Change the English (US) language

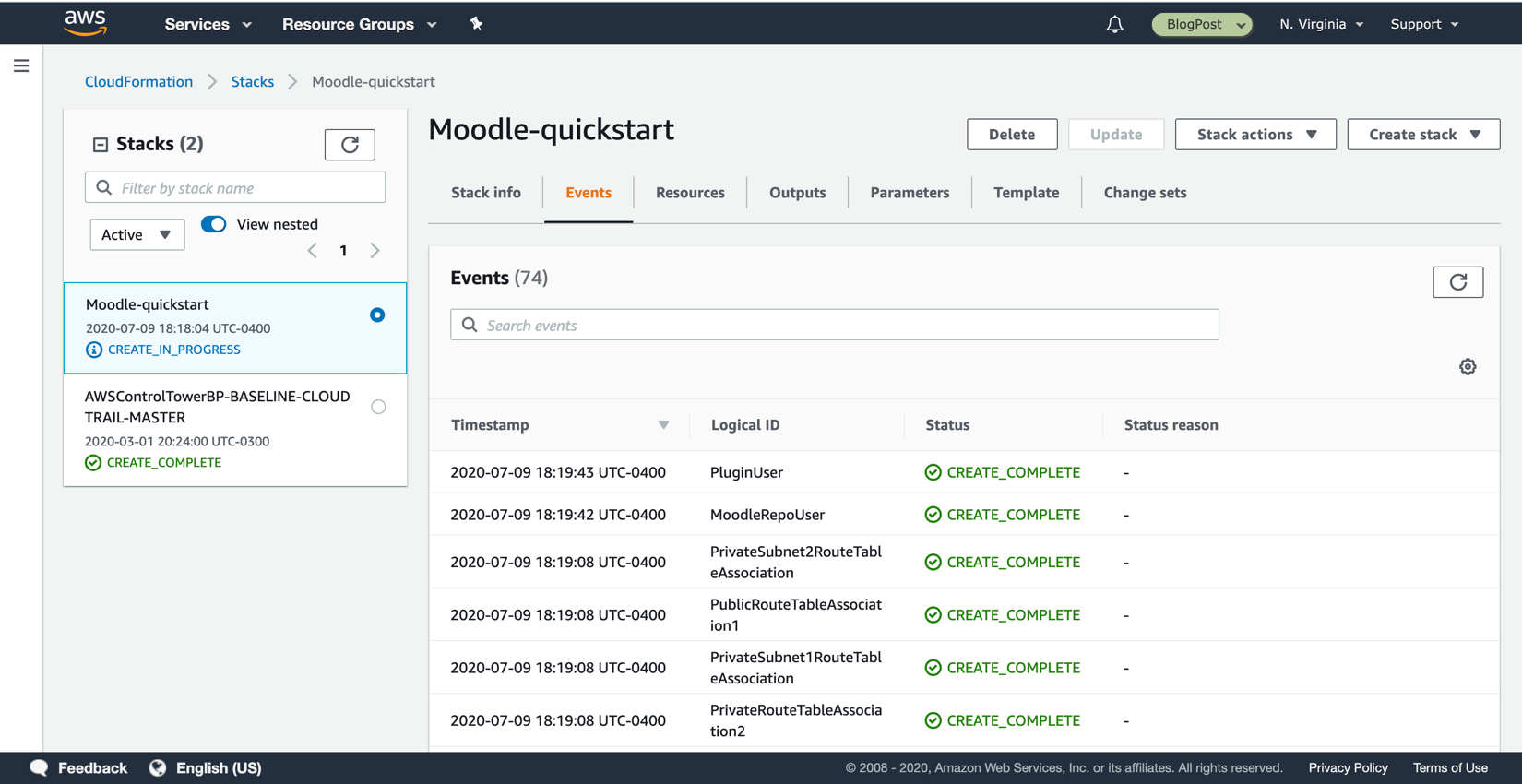[x=219, y=767]
